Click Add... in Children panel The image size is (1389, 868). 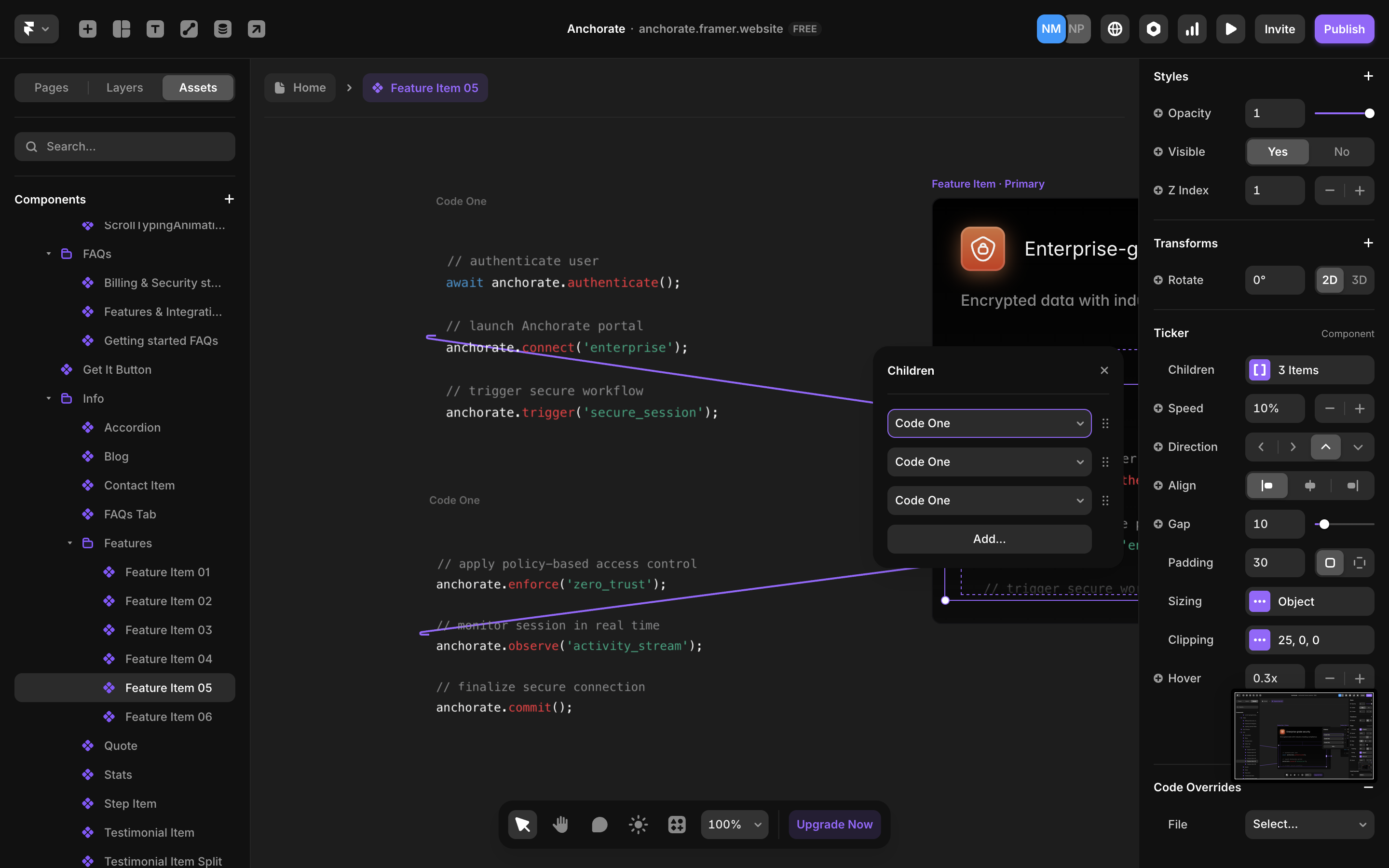click(x=988, y=539)
